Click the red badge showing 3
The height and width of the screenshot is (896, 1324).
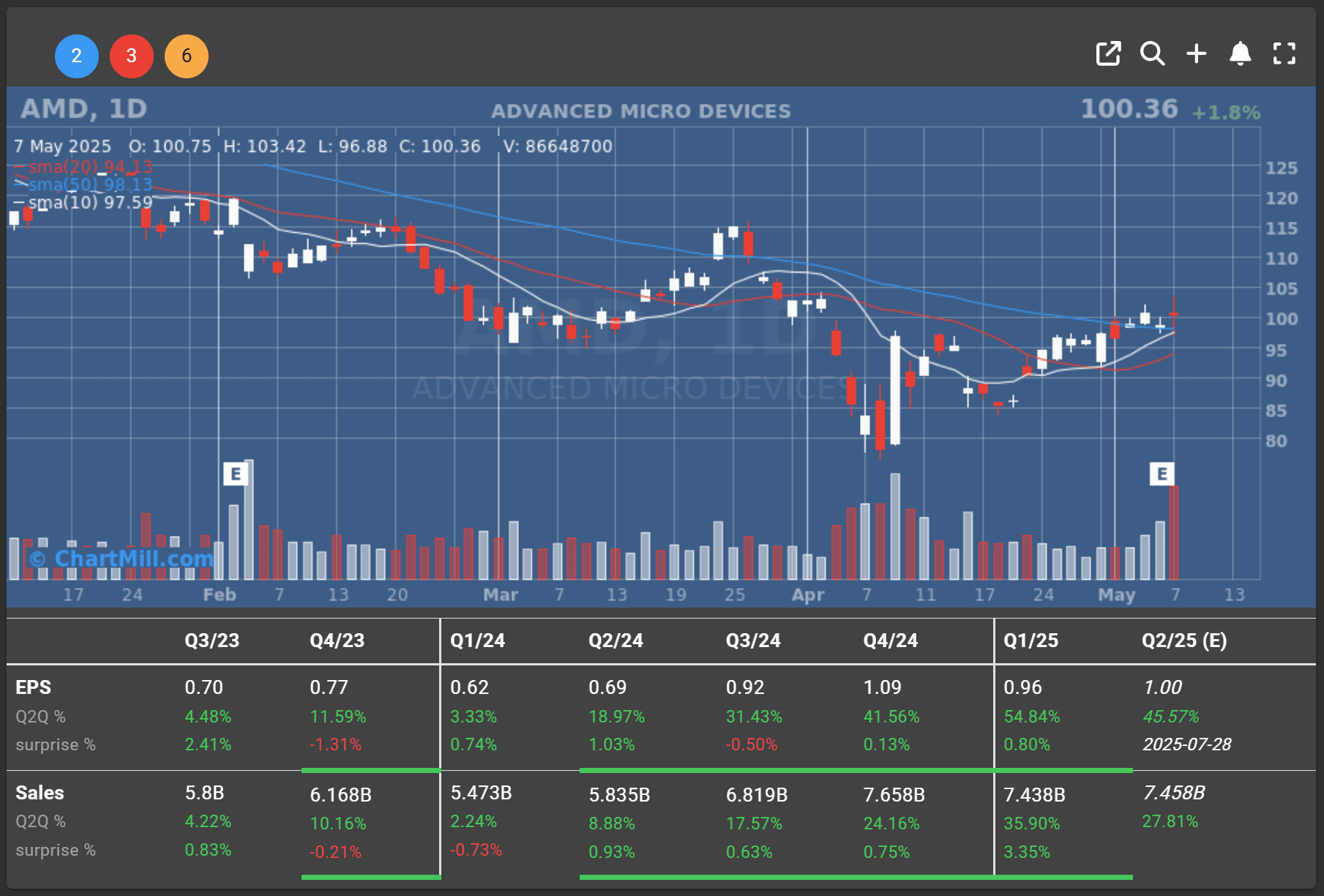tap(132, 56)
